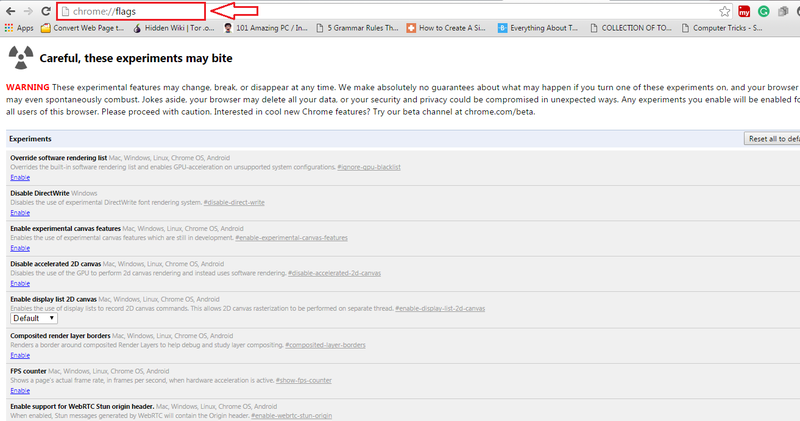Click 'Disable DirectWrite' title text
Viewport: 800px width, 421px height.
click(40, 193)
